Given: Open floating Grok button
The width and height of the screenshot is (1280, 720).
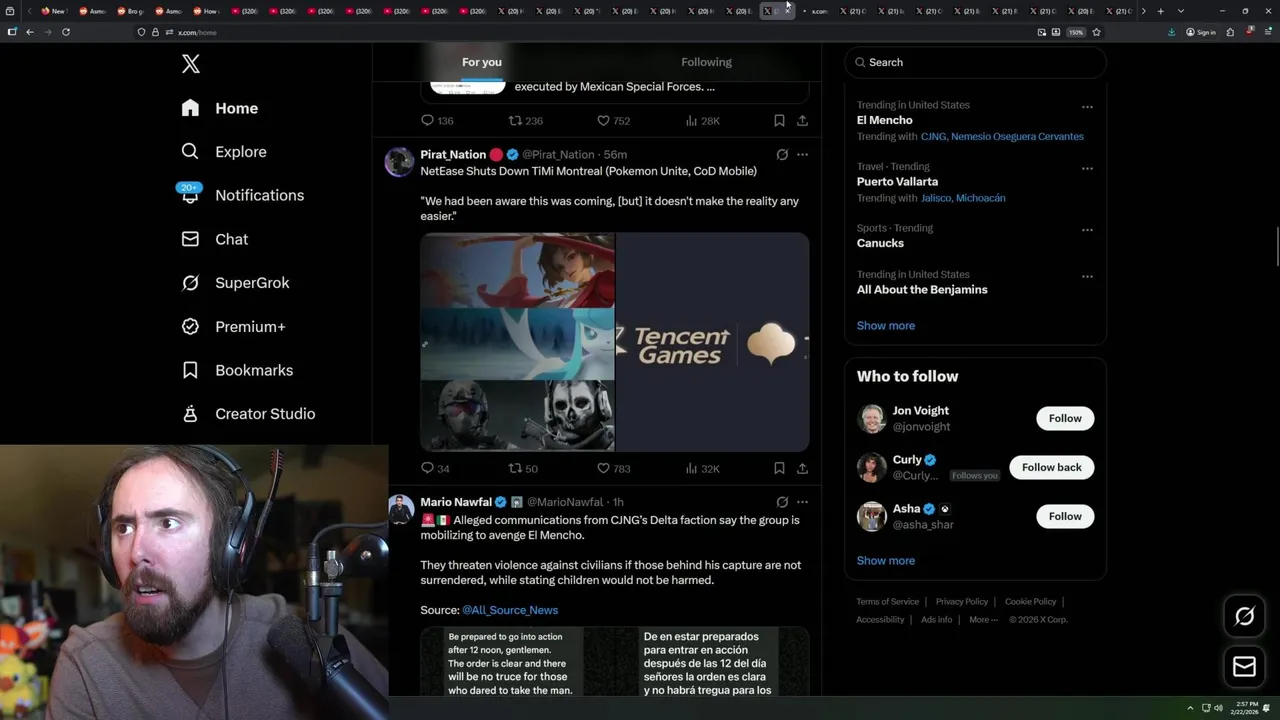Looking at the screenshot, I should 1244,617.
